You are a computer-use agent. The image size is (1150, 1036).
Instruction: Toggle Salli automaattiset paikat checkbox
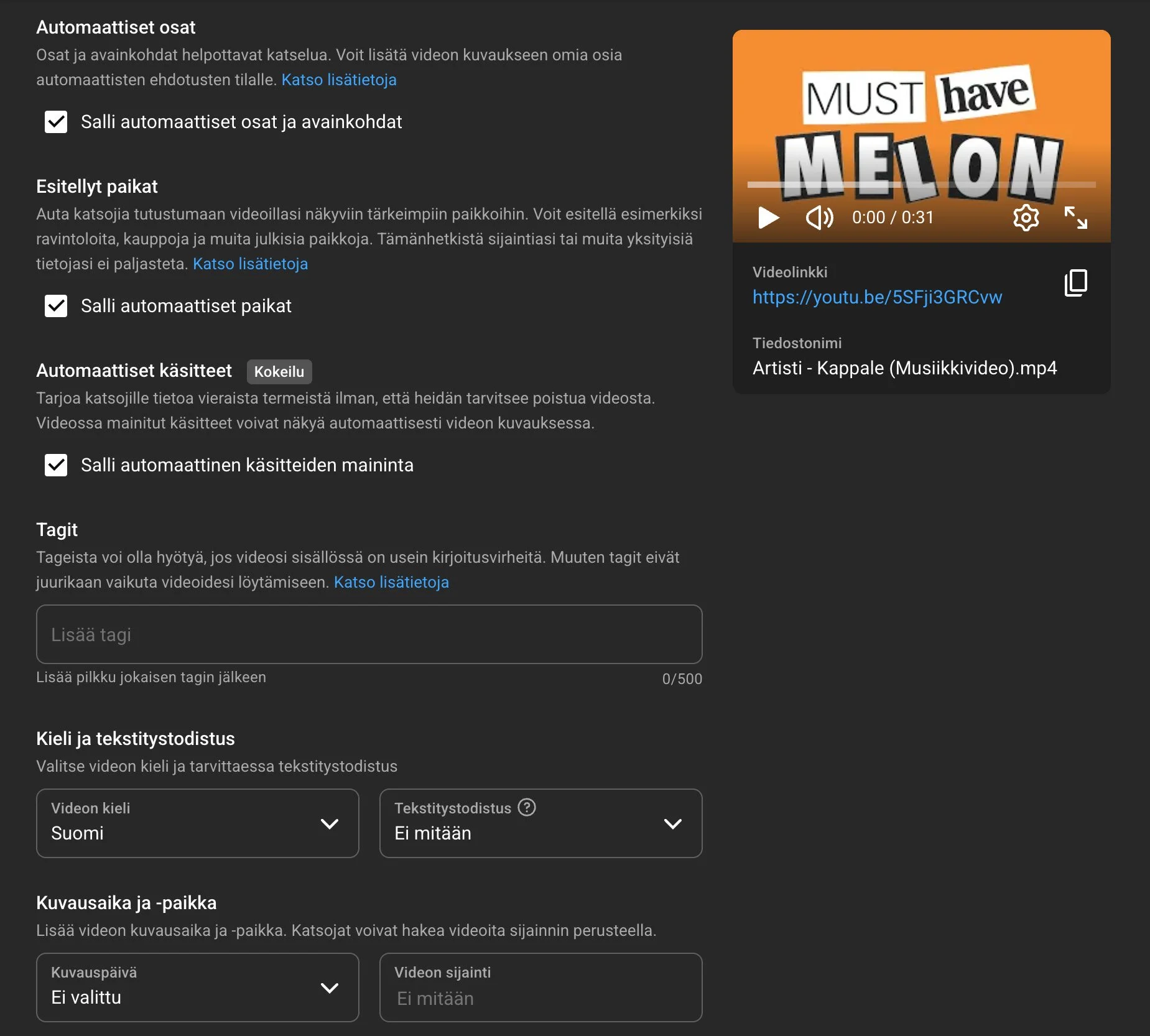[56, 306]
